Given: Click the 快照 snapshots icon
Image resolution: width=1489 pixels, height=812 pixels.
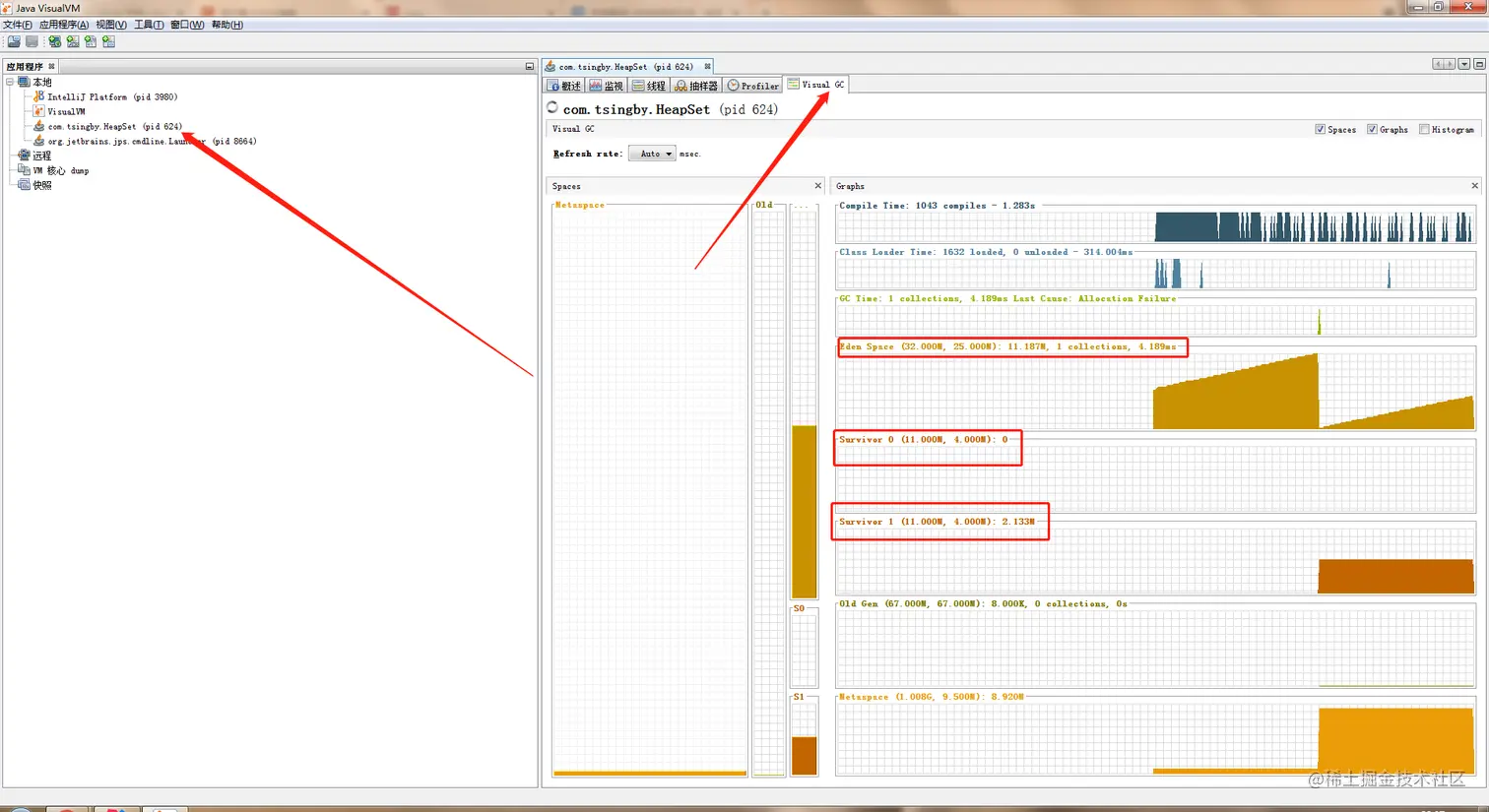Looking at the screenshot, I should click(x=24, y=185).
